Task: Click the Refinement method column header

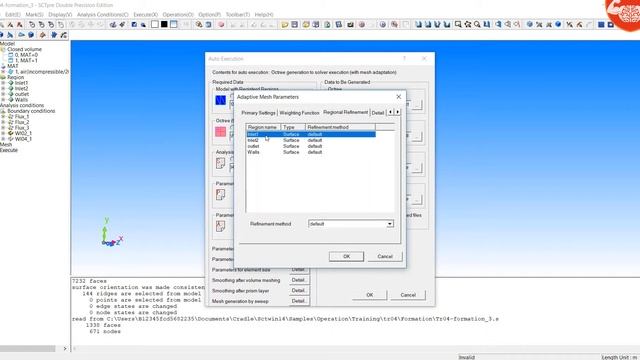Action: (340, 127)
